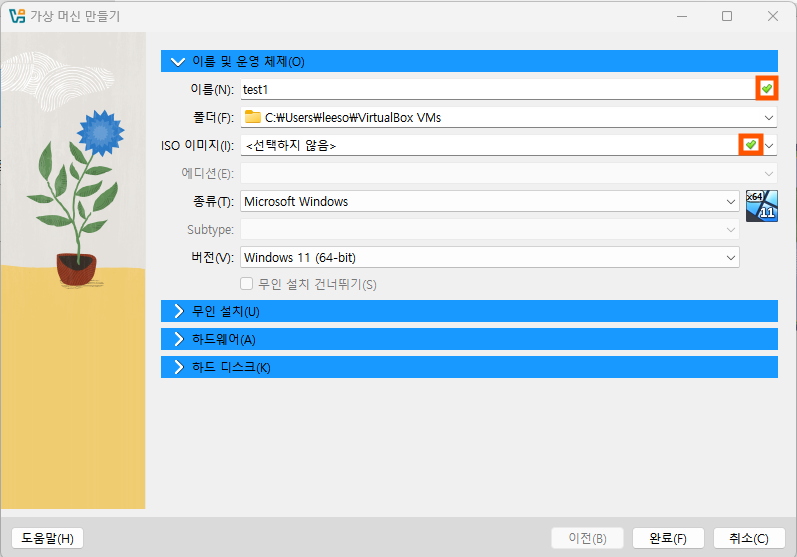Click the disabled edition (에디션) dropdown
Image resolution: width=797 pixels, height=557 pixels.
[508, 173]
